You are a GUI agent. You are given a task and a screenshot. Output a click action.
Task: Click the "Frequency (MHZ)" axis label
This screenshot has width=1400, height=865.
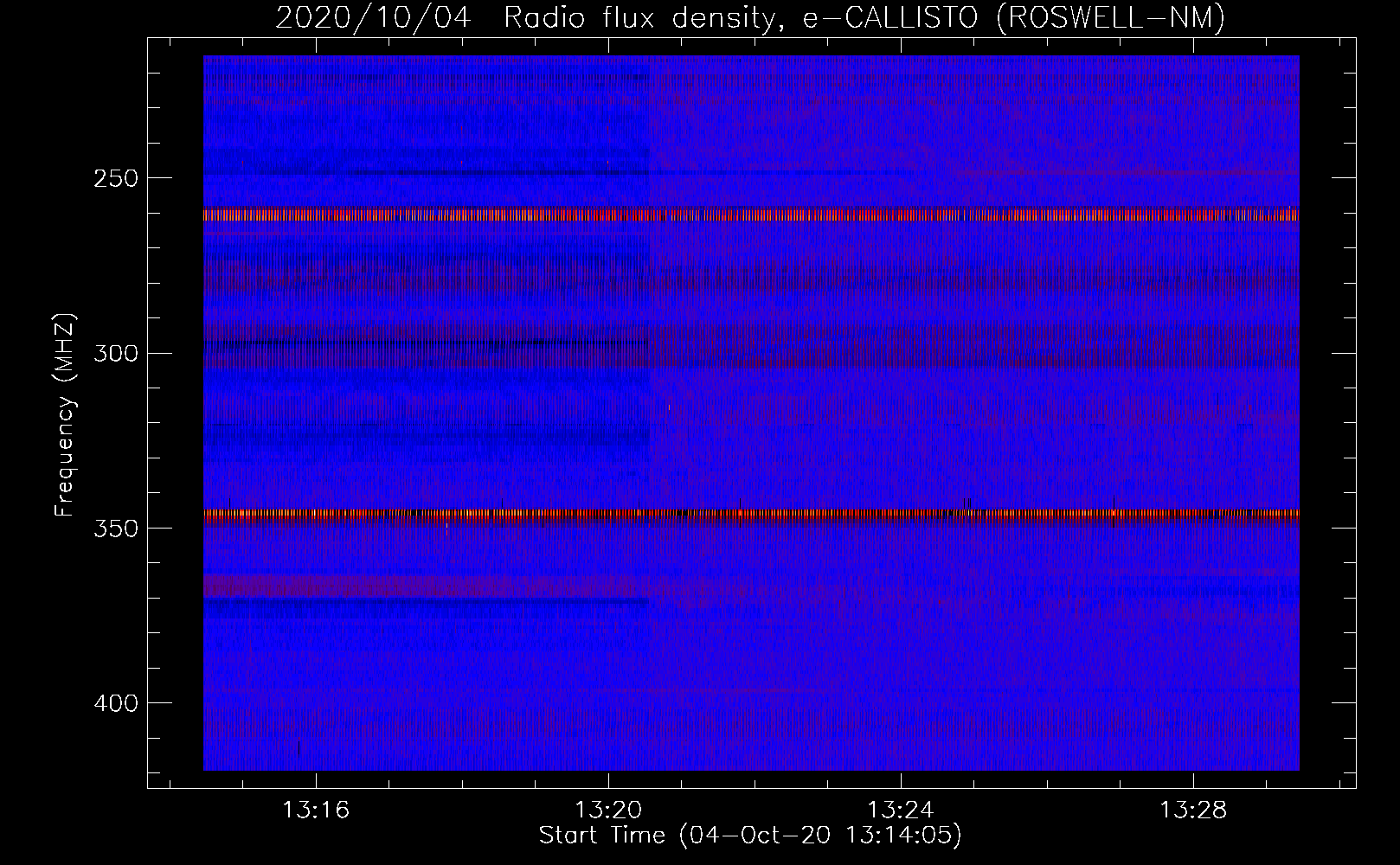point(65,414)
